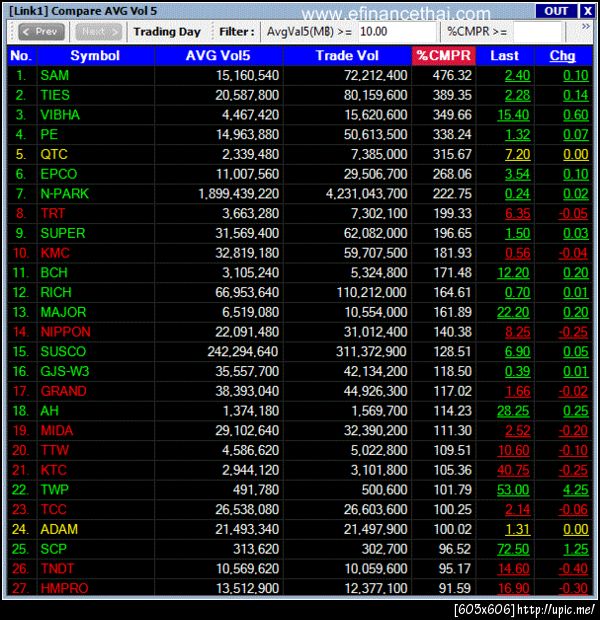The image size is (600, 620).
Task: Click NIPPON's change value -0.25
Action: tap(574, 332)
